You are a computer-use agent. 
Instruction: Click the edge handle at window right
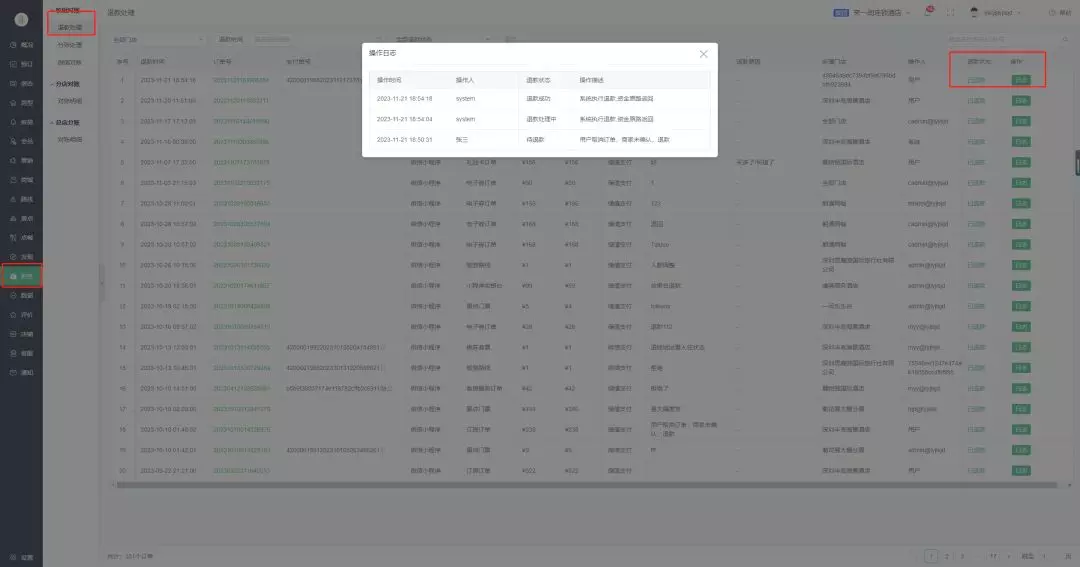pyautogui.click(x=1077, y=163)
